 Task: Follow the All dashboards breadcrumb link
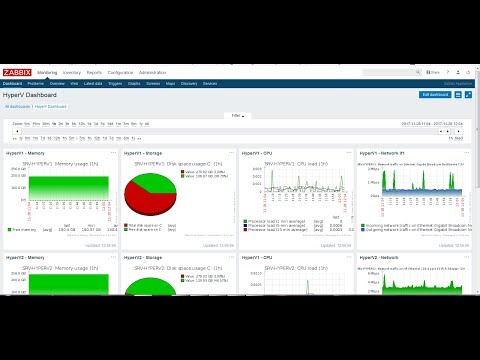(17, 107)
